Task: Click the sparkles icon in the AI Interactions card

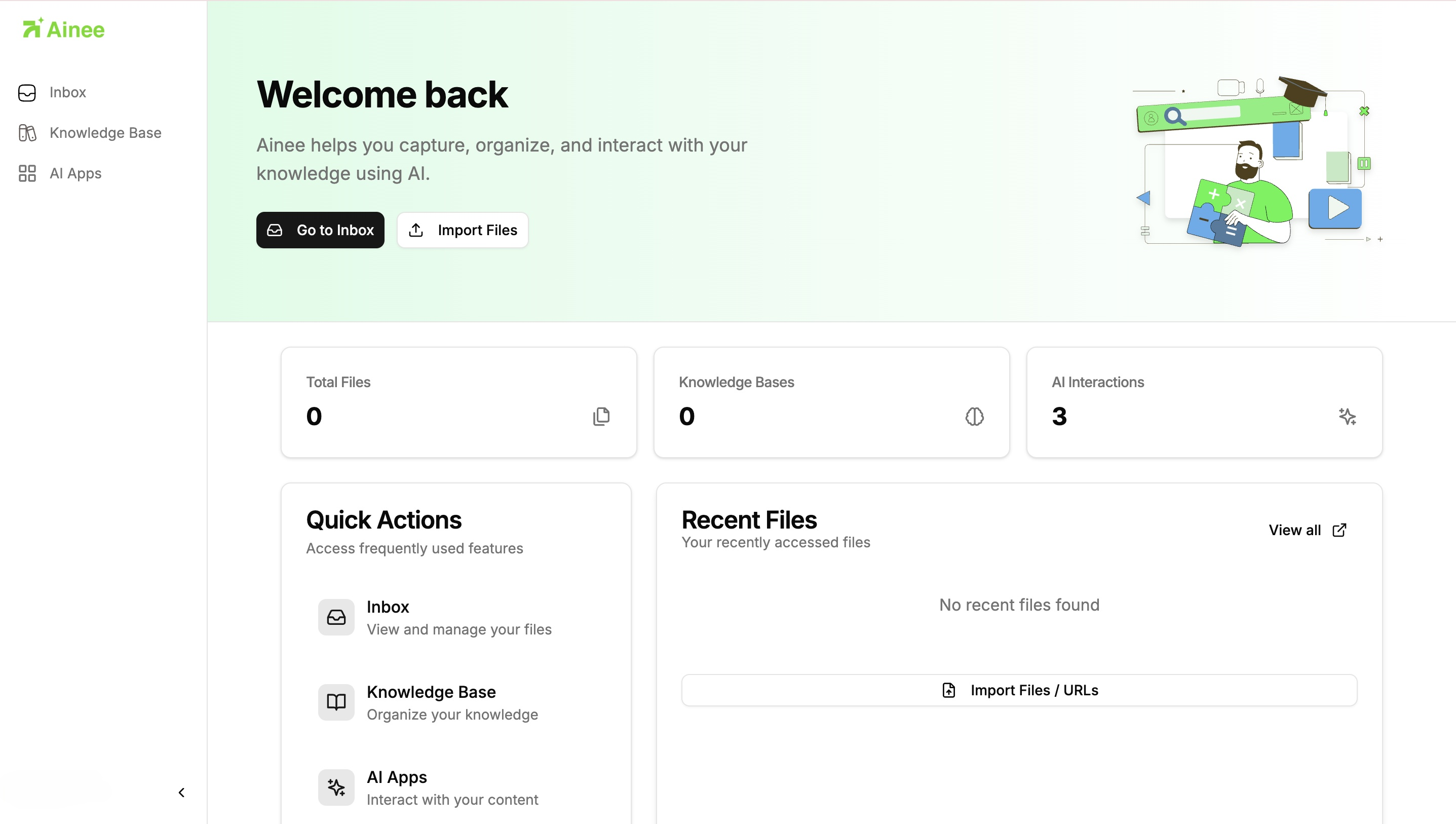Action: 1347,417
